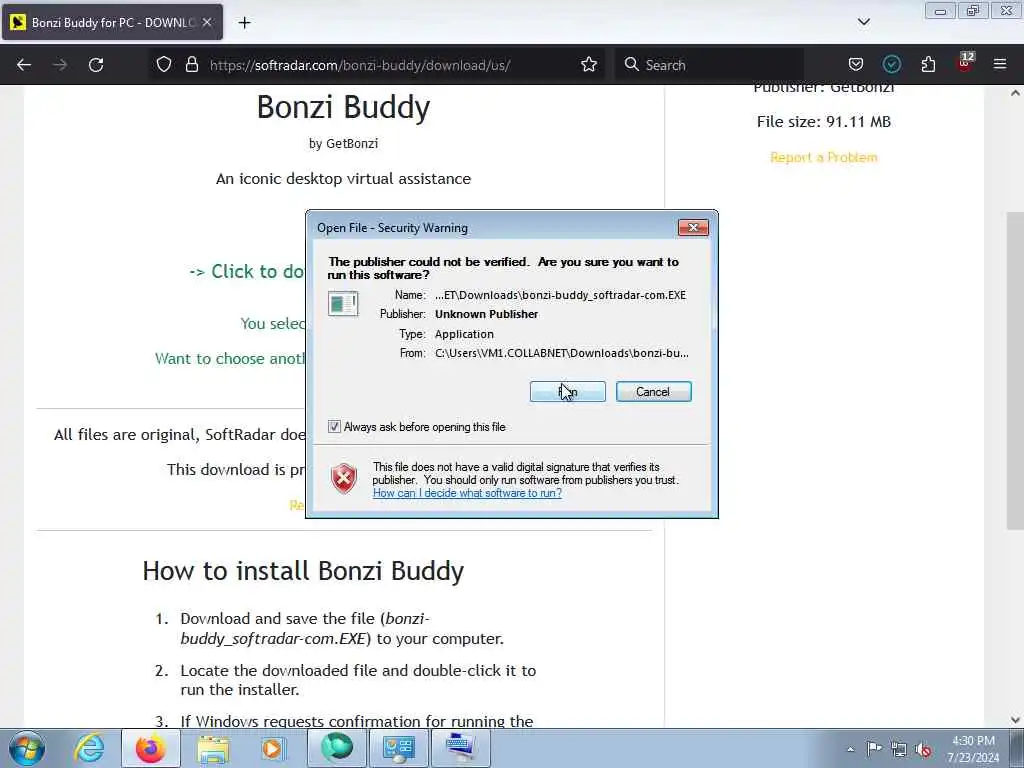This screenshot has width=1024, height=768.
Task: Click the Report a Problem link
Action: click(824, 157)
